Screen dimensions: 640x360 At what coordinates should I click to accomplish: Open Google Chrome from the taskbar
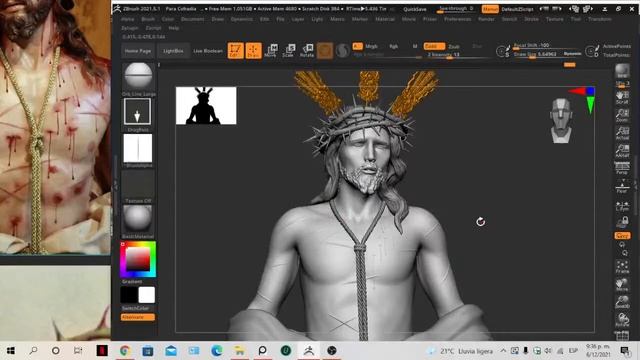125,351
